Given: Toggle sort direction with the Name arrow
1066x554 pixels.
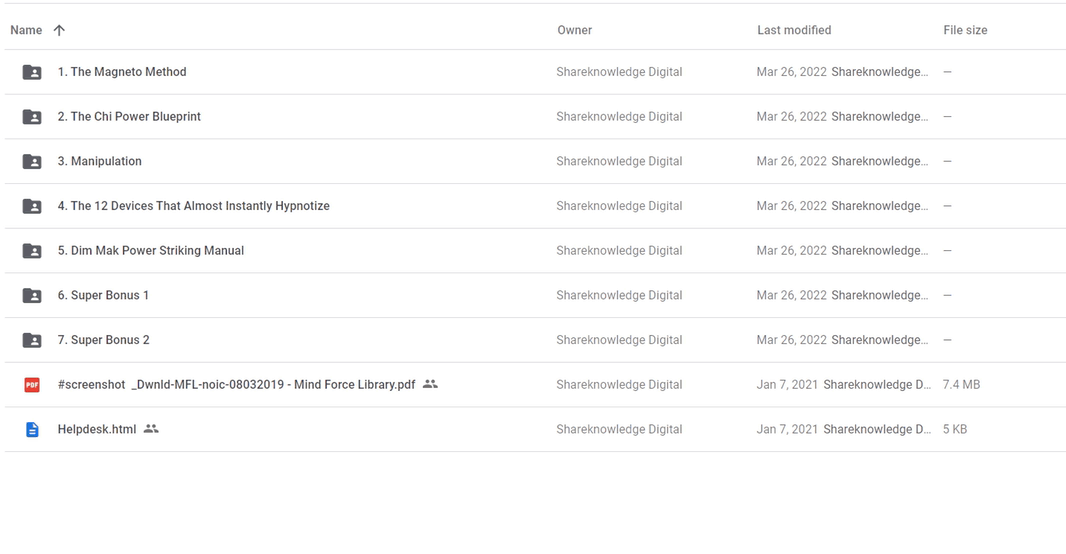Looking at the screenshot, I should pos(59,30).
